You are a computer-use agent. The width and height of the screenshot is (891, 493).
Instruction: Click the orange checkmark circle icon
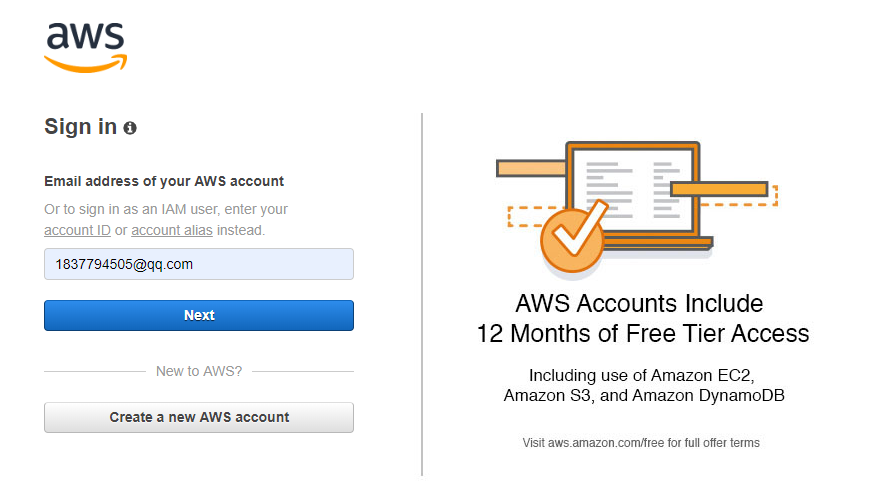click(572, 239)
